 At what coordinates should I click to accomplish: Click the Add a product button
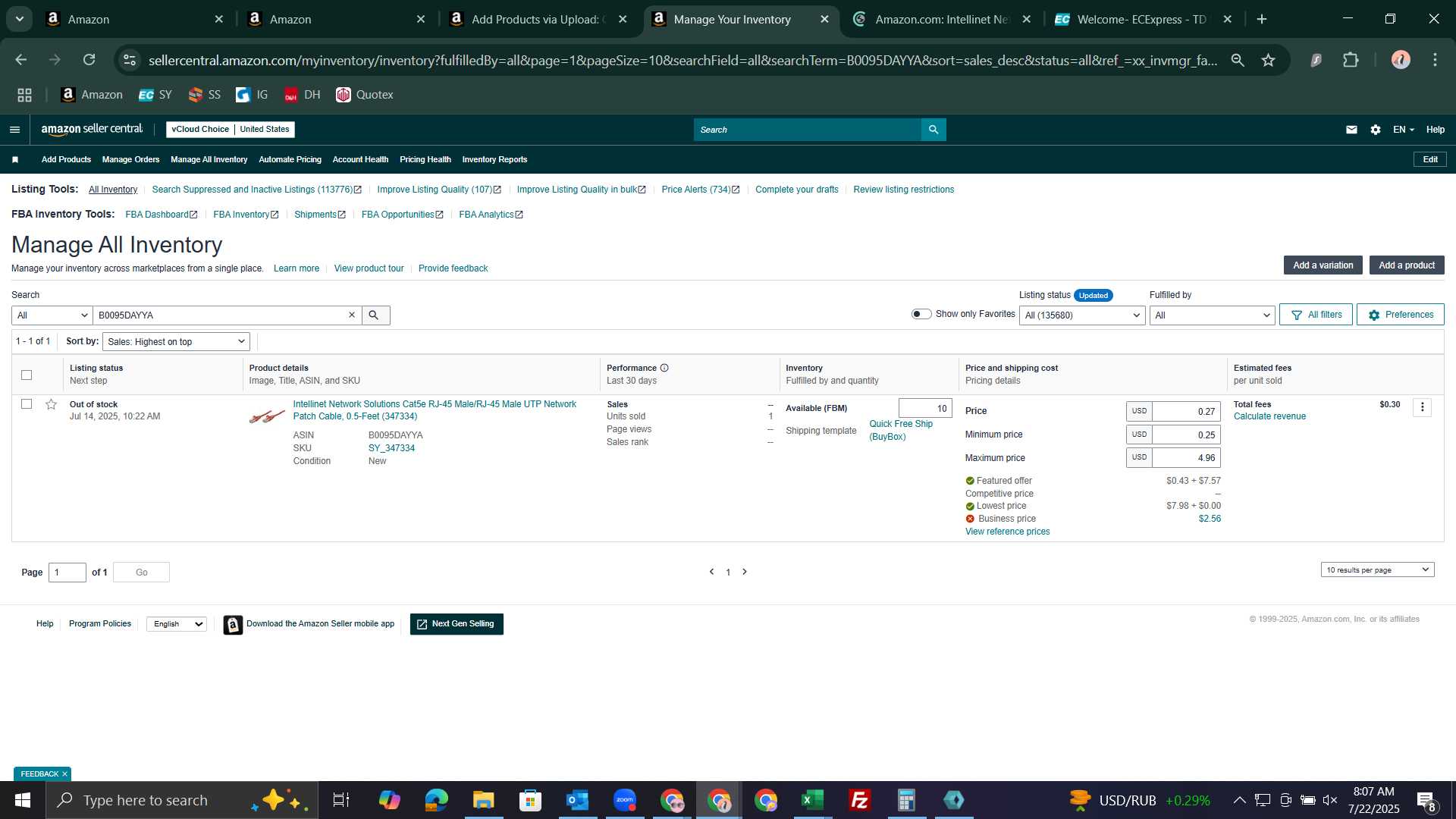tap(1407, 265)
